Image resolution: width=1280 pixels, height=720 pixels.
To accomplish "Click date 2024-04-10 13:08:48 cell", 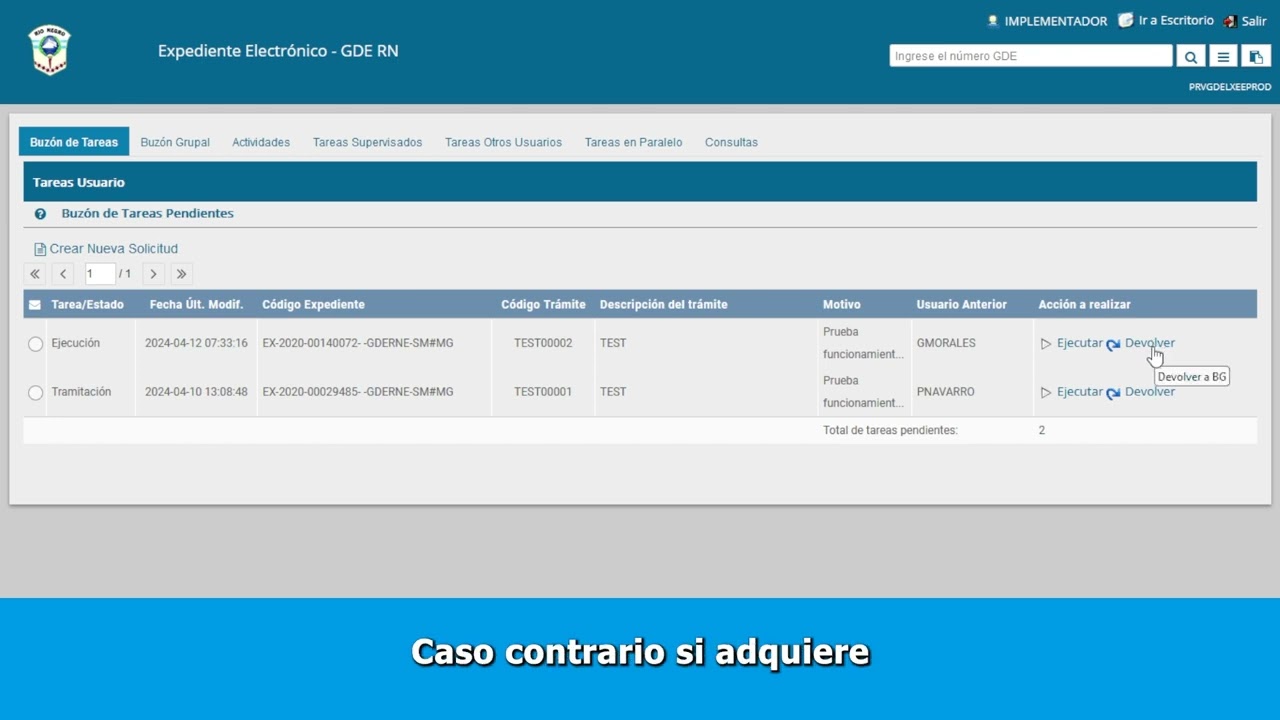I will (x=196, y=392).
